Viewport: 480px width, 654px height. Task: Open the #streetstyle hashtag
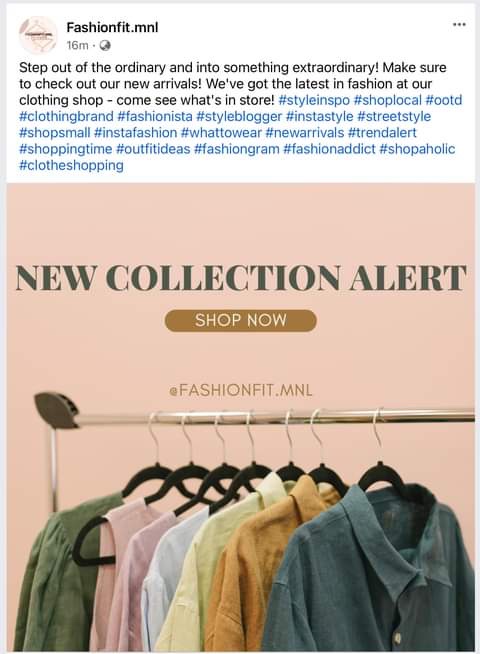pyautogui.click(x=394, y=116)
